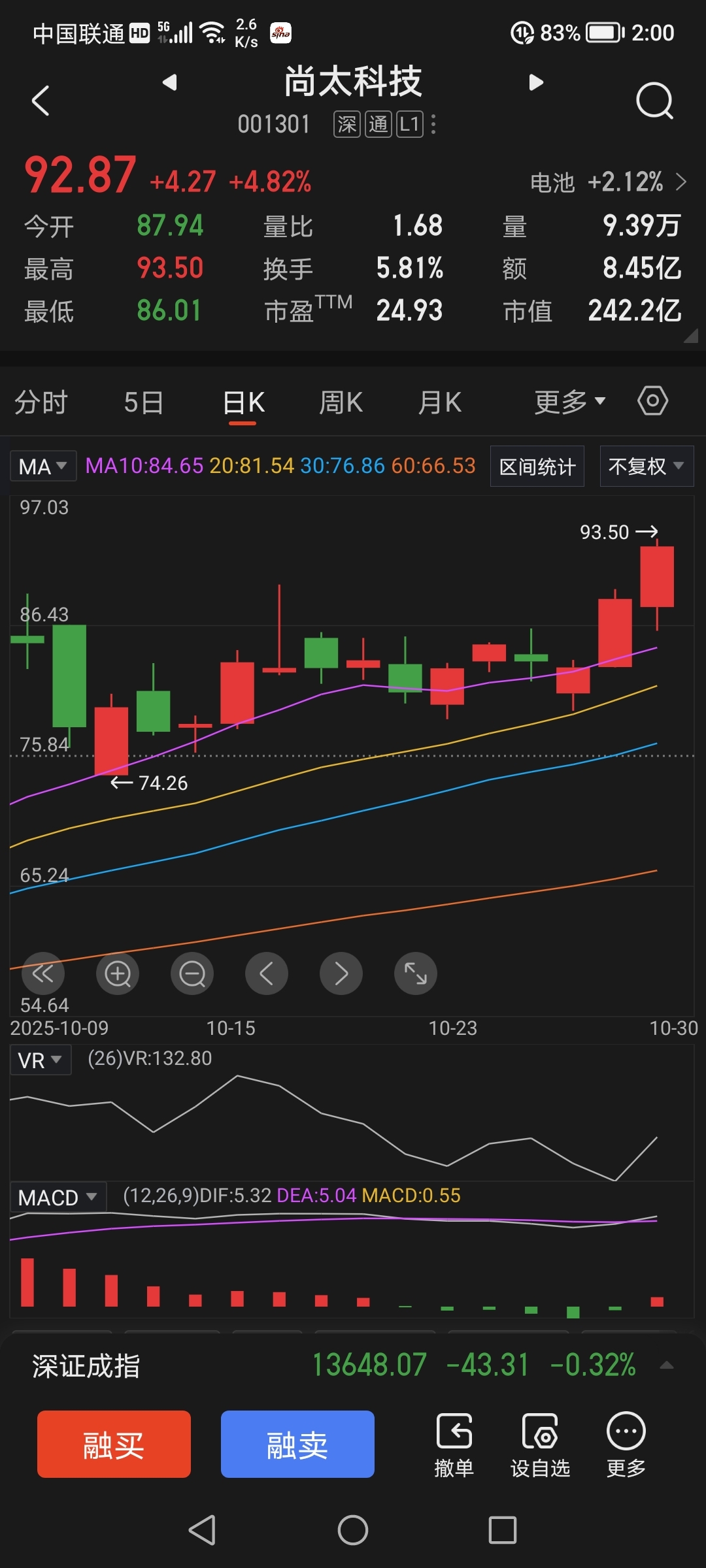Screen dimensions: 706x1568
Task: Tap 电池 sector link
Action: click(552, 182)
